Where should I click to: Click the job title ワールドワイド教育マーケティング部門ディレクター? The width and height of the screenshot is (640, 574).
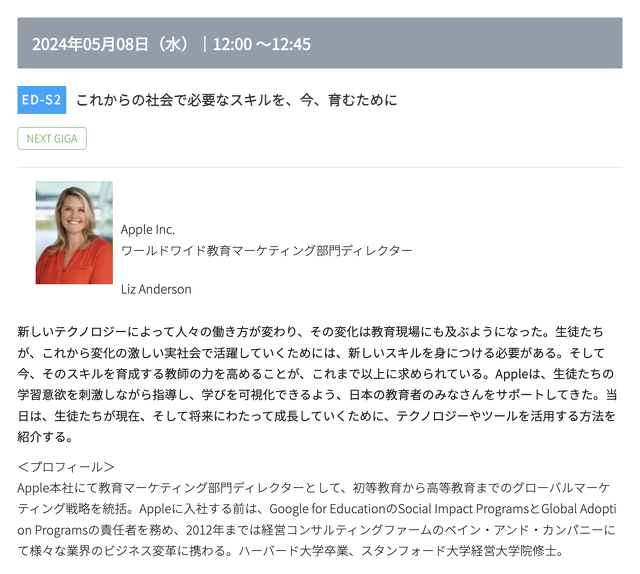tap(267, 250)
